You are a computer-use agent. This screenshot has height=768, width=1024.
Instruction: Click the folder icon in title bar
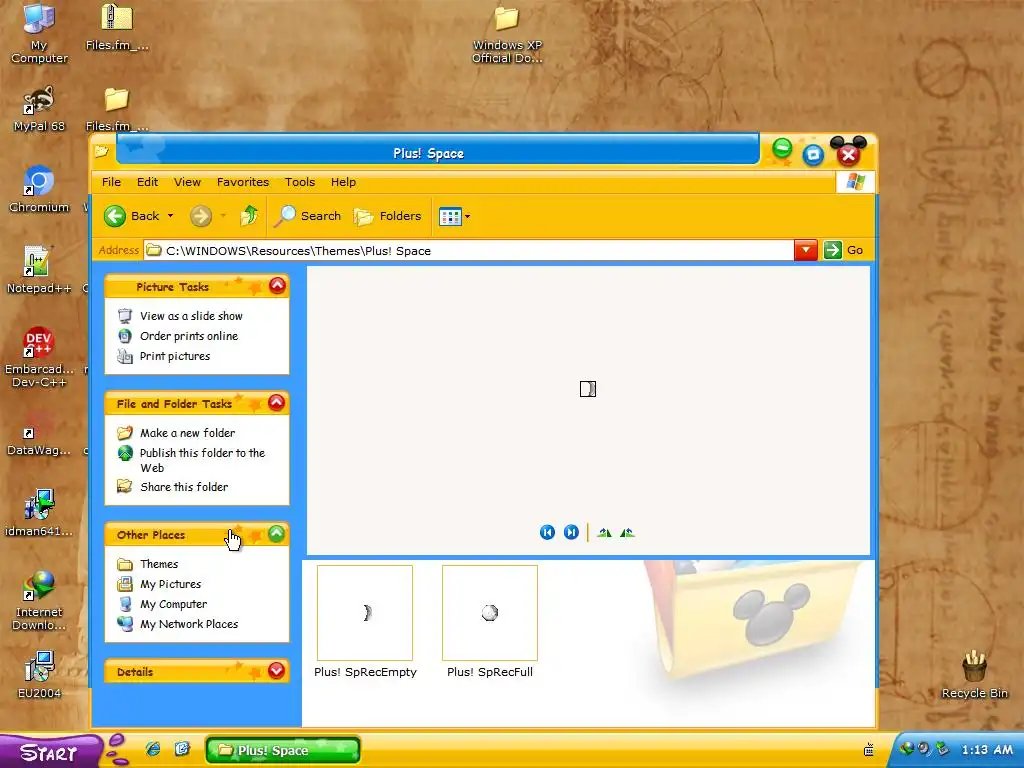(101, 152)
